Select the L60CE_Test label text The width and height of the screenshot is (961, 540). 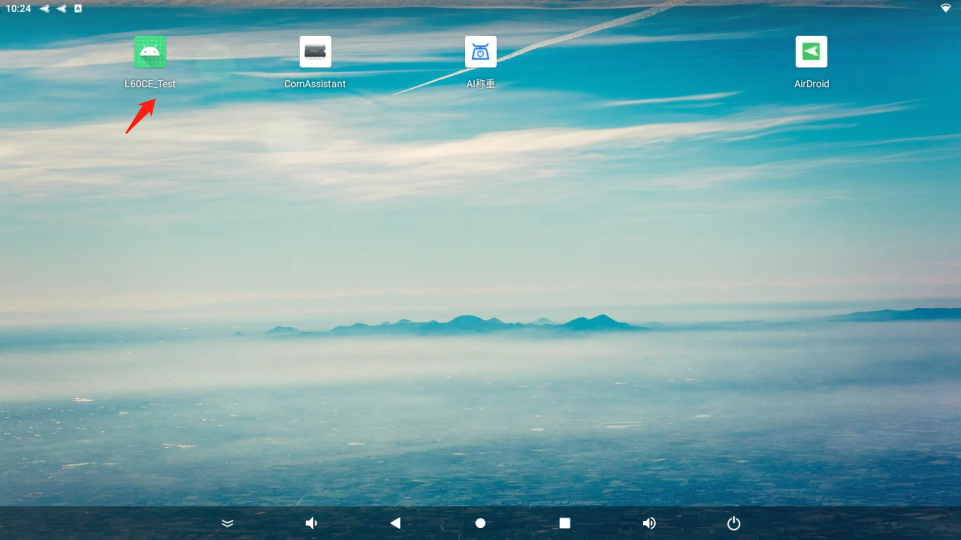coord(150,84)
